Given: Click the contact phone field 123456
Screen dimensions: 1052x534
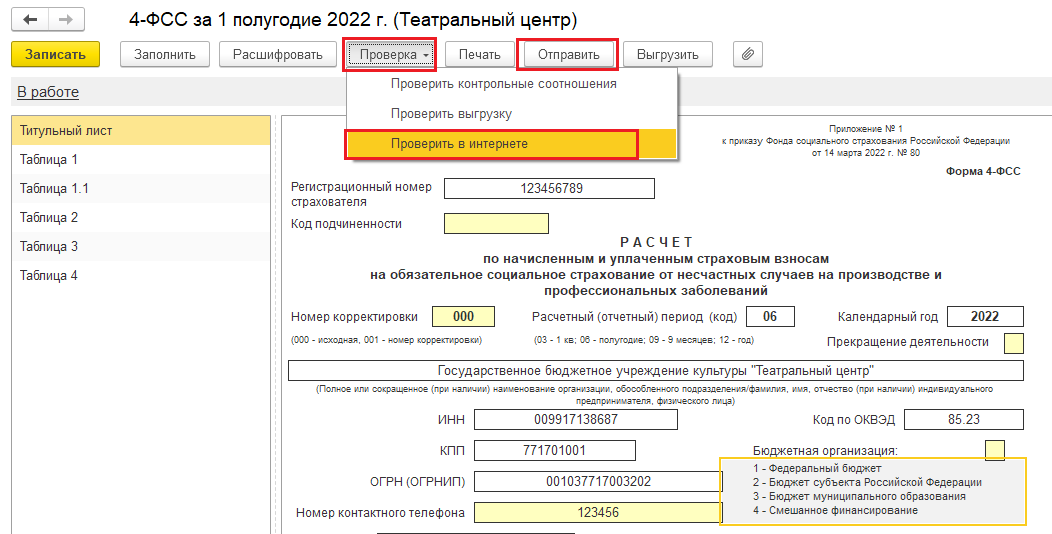Looking at the screenshot, I should pyautogui.click(x=598, y=513).
